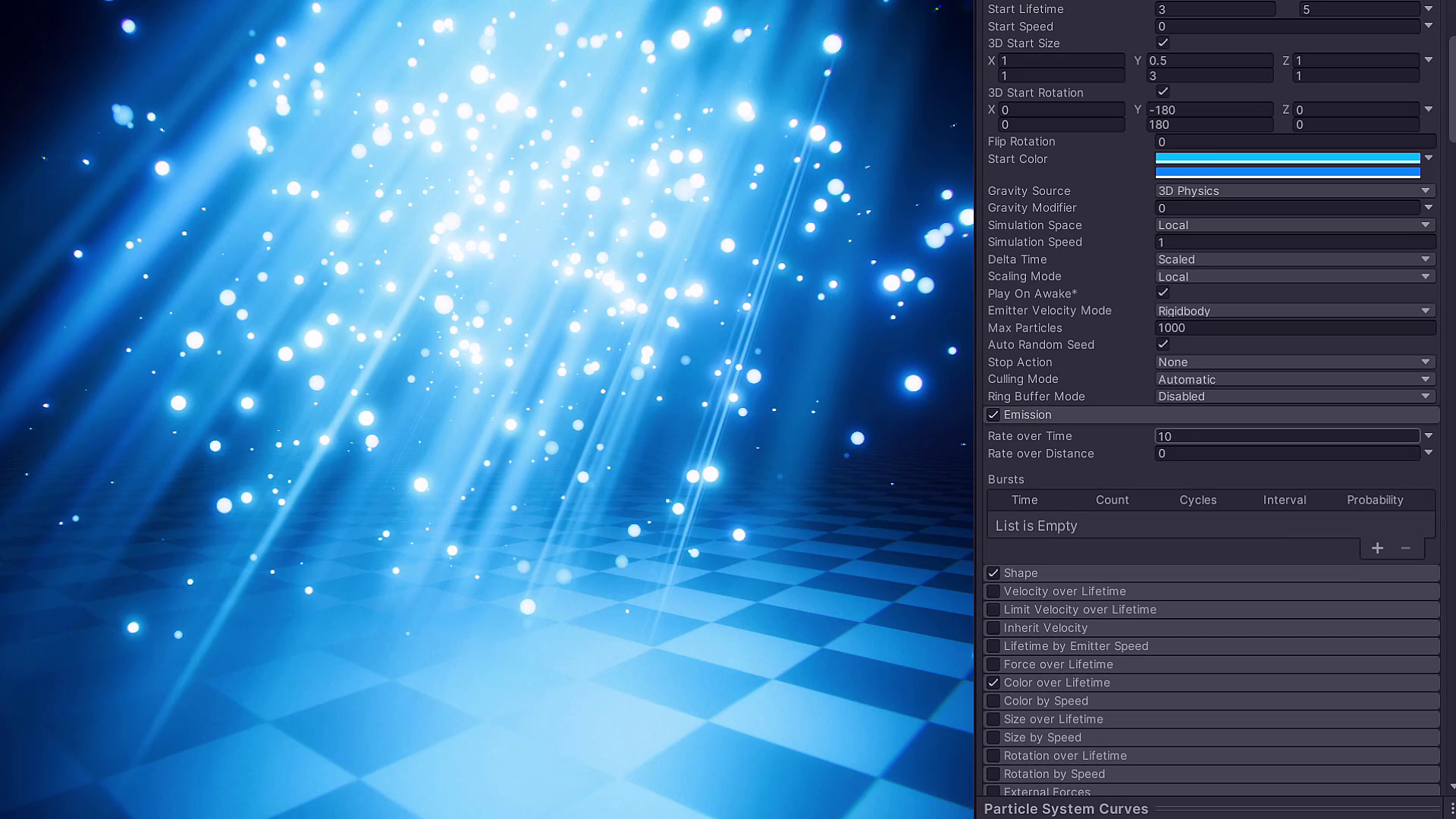The height and width of the screenshot is (819, 1456).
Task: Disable Color over Lifetime module
Action: [x=993, y=682]
